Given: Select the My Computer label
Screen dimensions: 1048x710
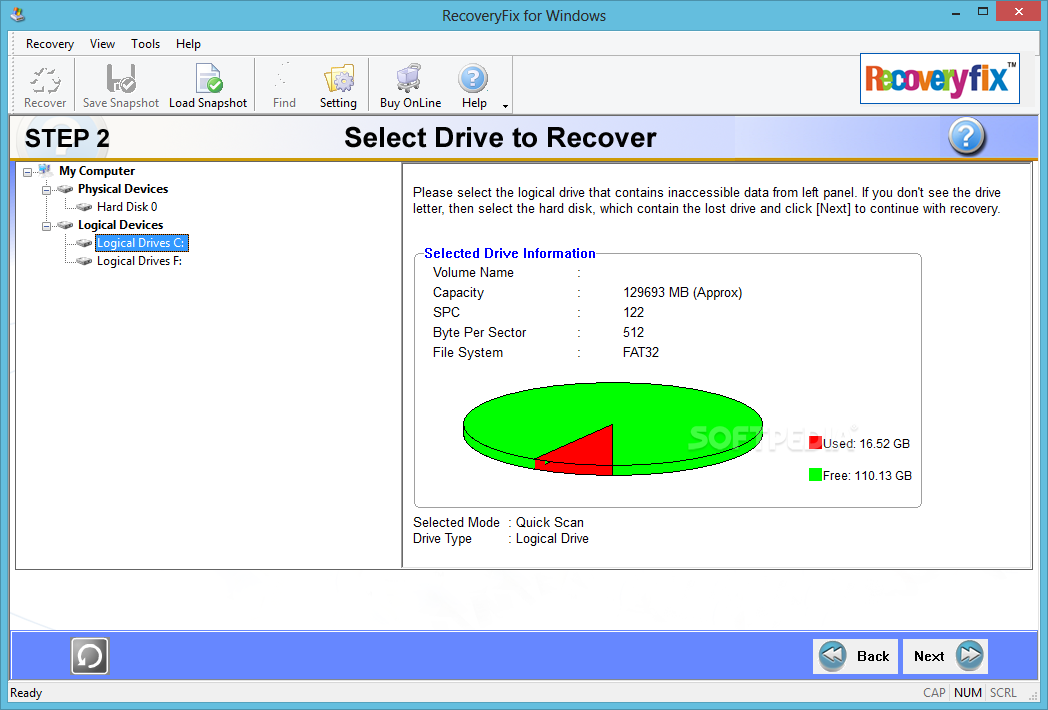Looking at the screenshot, I should [x=97, y=171].
